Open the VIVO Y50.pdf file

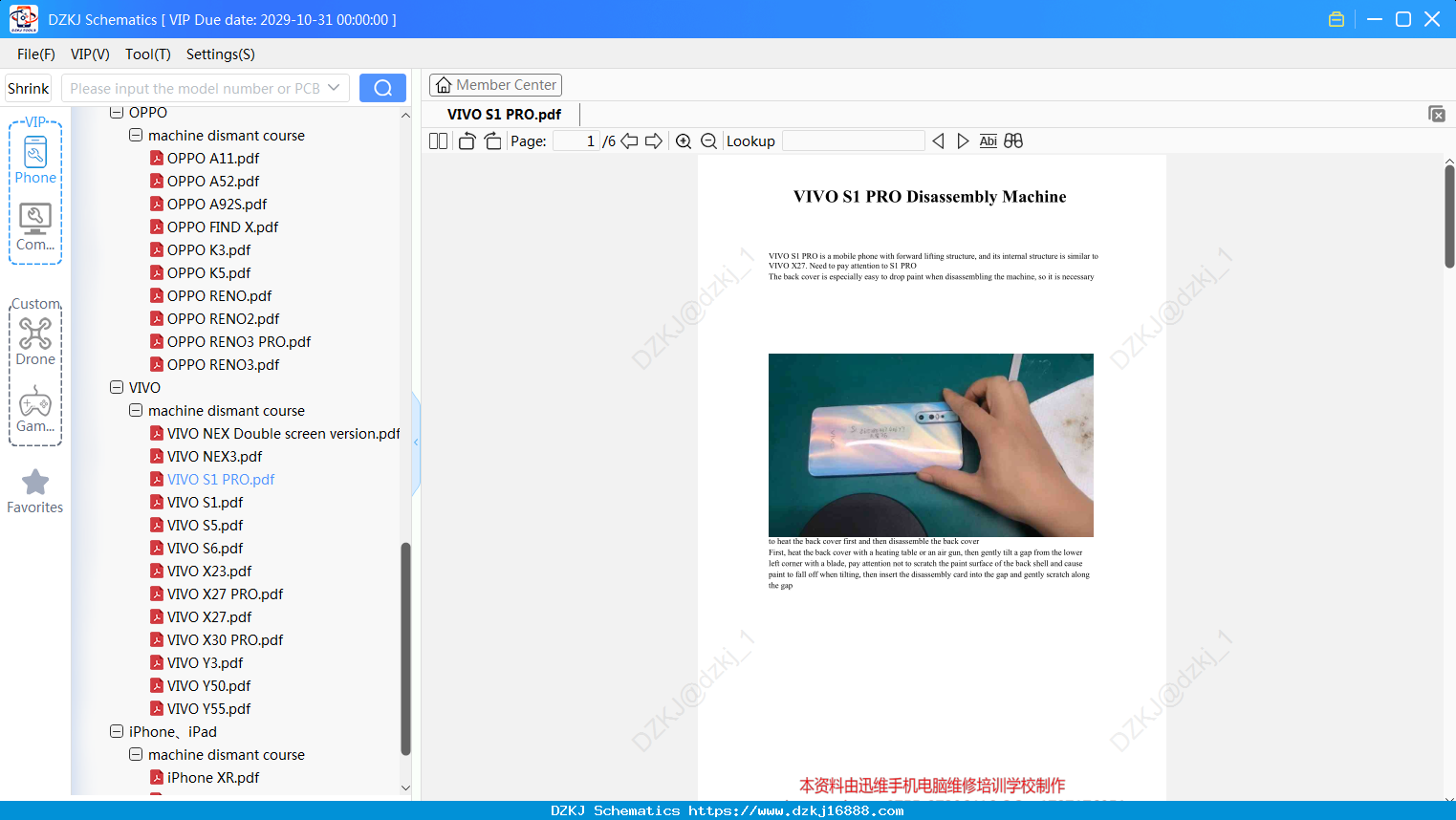[209, 685]
